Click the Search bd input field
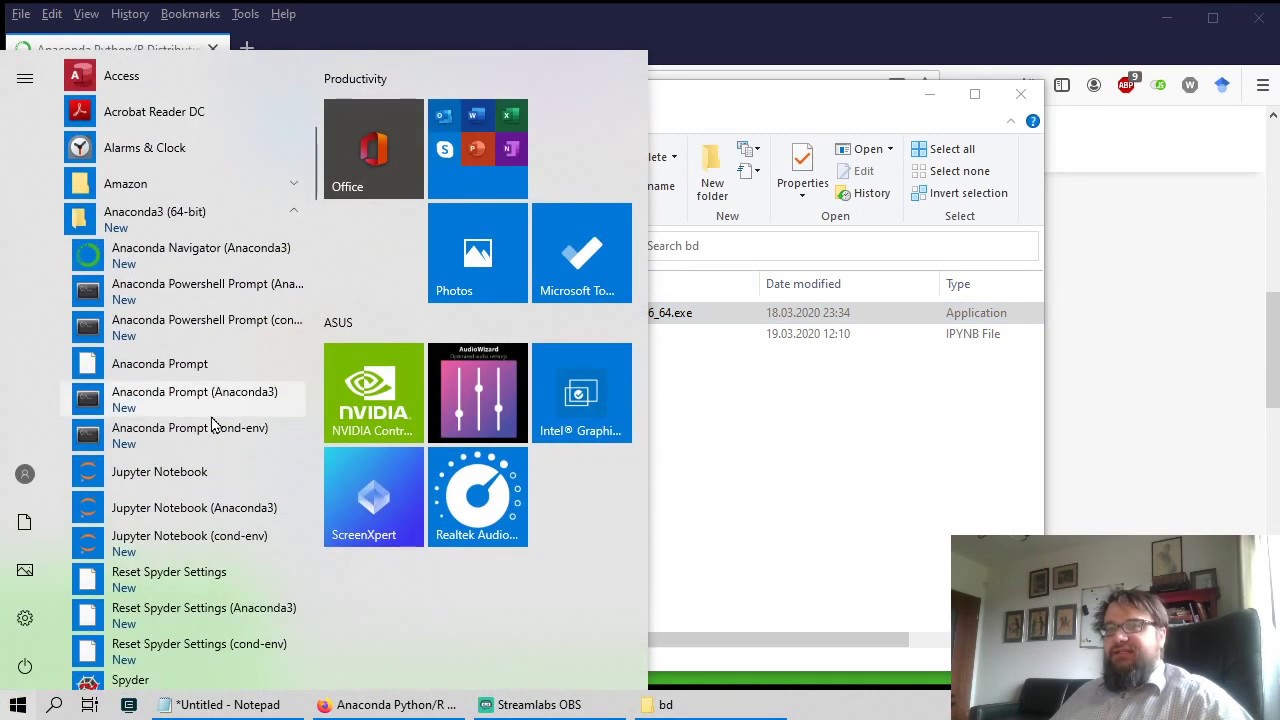Screen dimensions: 1280x720 [843, 246]
